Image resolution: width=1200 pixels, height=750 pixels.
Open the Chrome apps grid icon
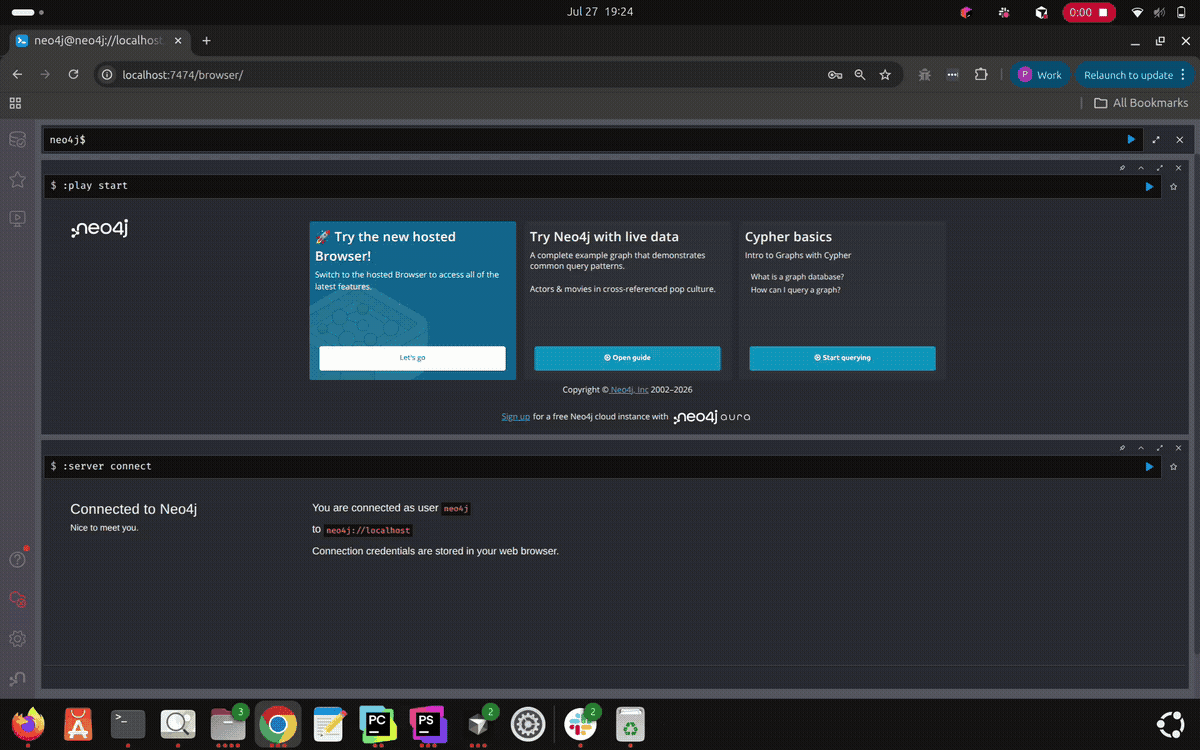15,103
